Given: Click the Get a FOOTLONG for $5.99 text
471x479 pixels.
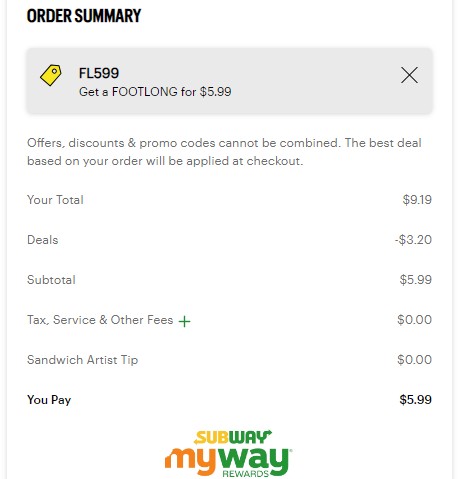Looking at the screenshot, I should click(155, 92).
